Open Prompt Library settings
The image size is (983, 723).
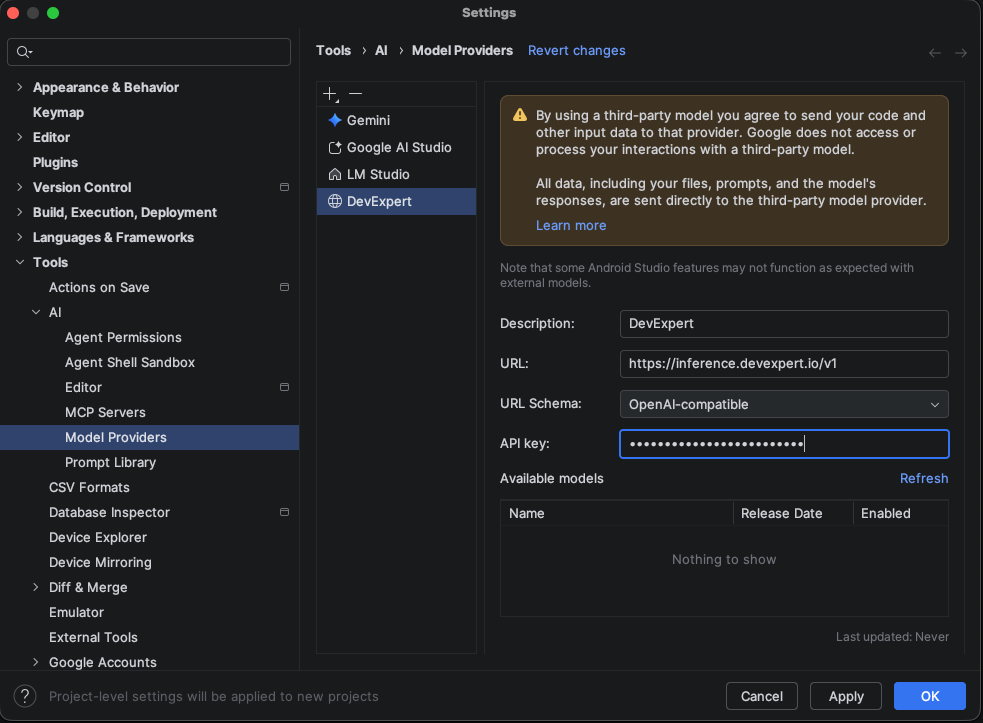(x=110, y=463)
